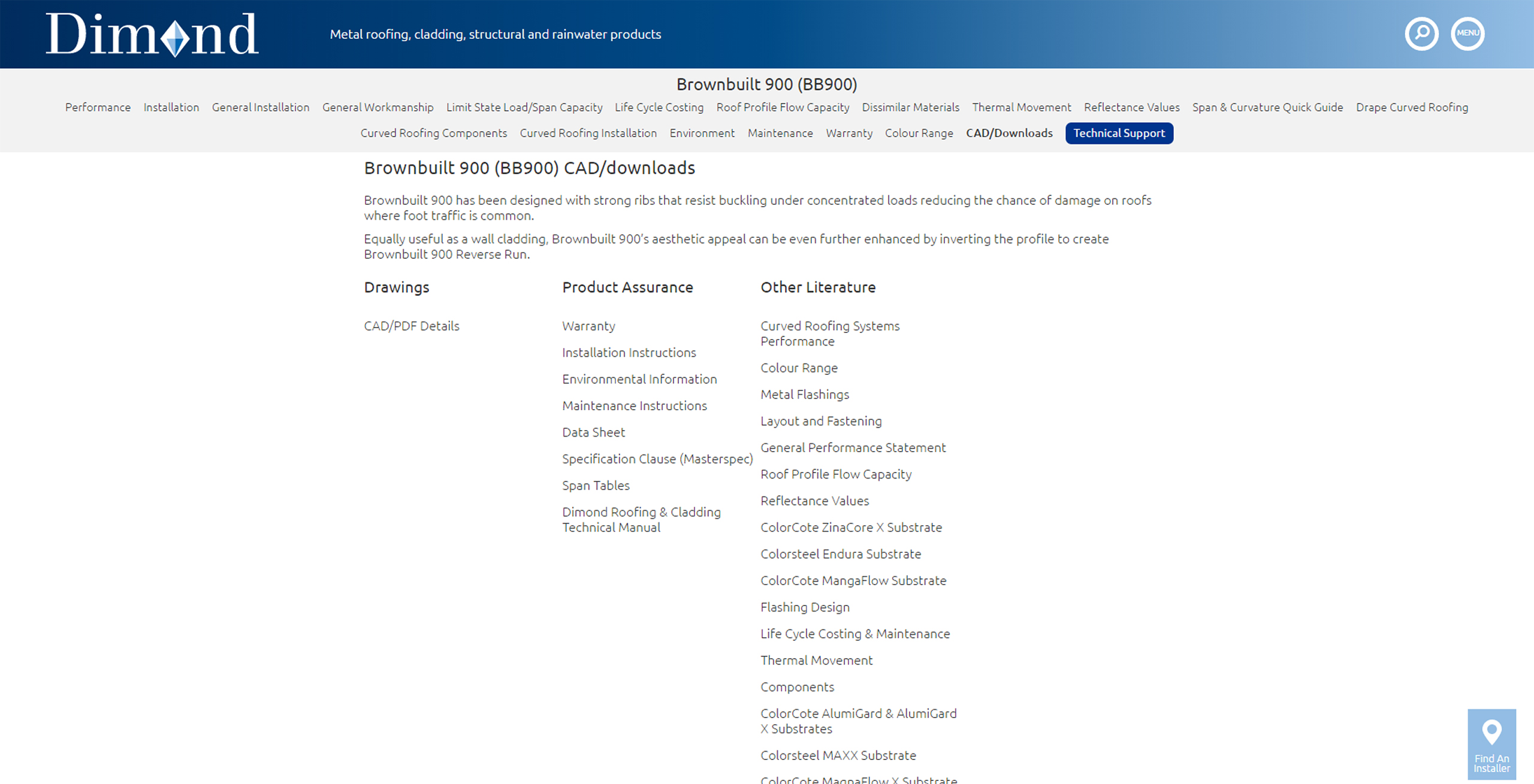
Task: Open Reflectance Values literature link
Action: click(x=814, y=501)
